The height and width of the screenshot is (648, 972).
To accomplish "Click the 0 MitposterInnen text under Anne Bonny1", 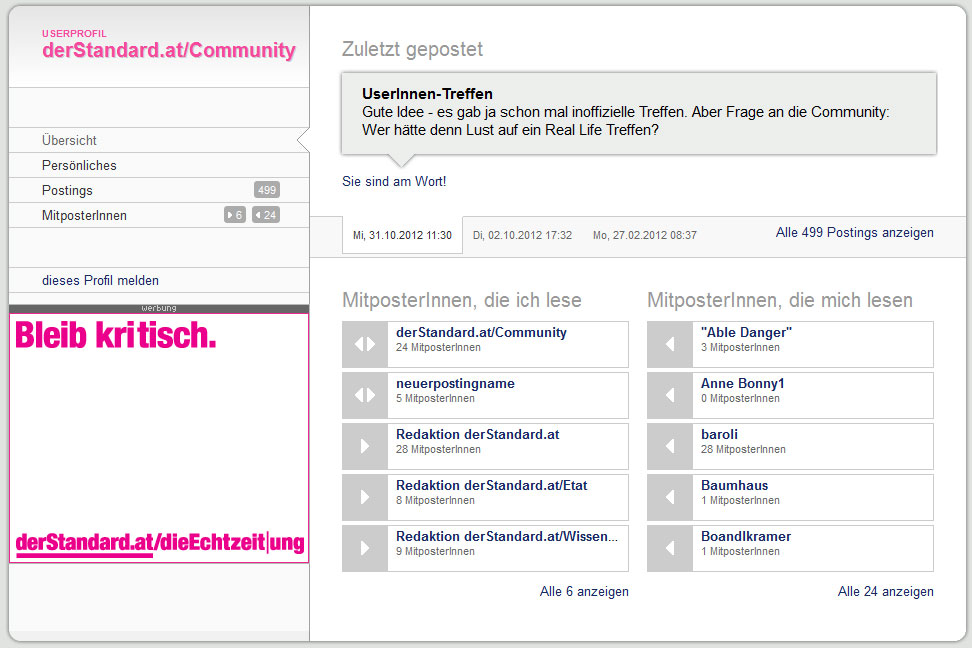I will tap(740, 399).
